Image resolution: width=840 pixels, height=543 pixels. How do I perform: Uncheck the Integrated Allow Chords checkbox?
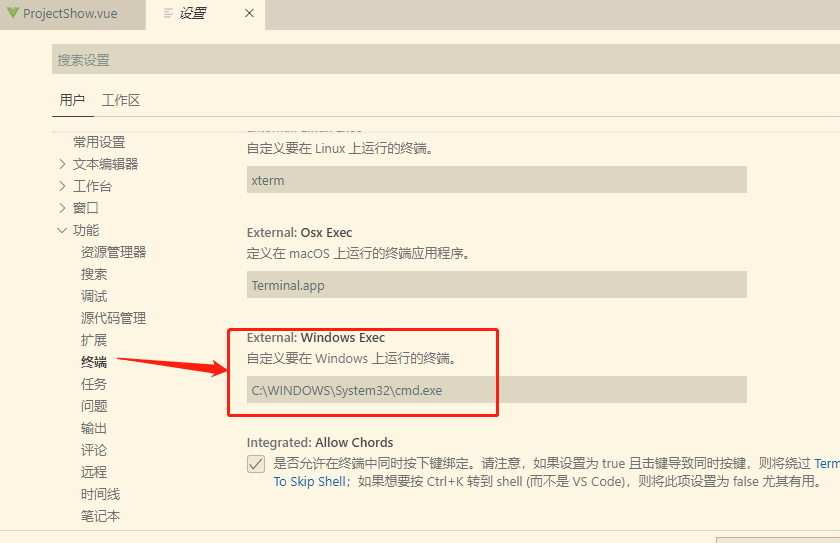point(256,464)
